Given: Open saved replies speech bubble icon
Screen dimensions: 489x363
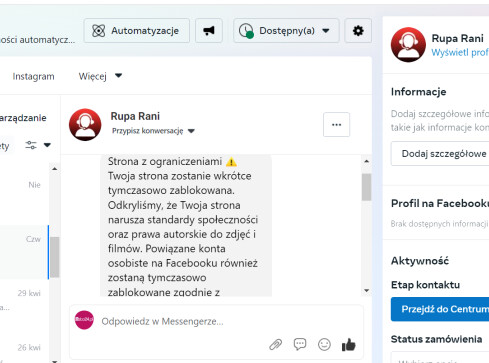Looking at the screenshot, I should (x=300, y=344).
